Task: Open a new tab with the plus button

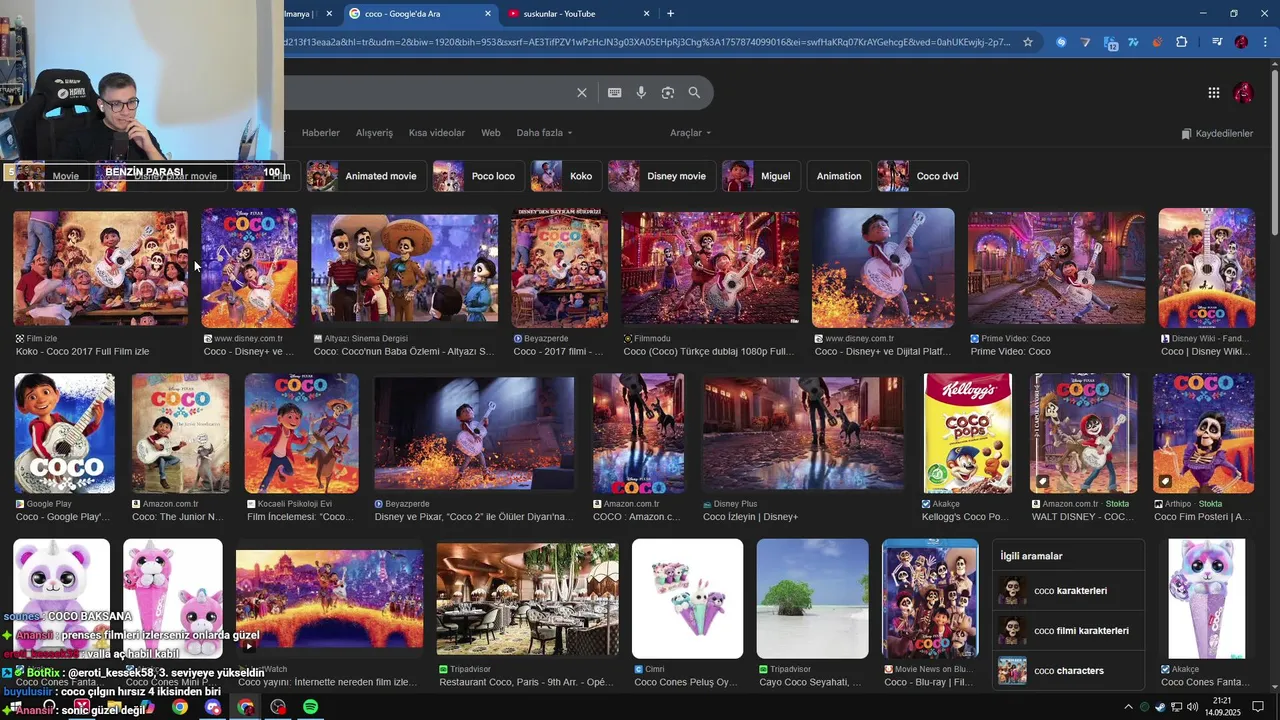Action: [x=670, y=13]
